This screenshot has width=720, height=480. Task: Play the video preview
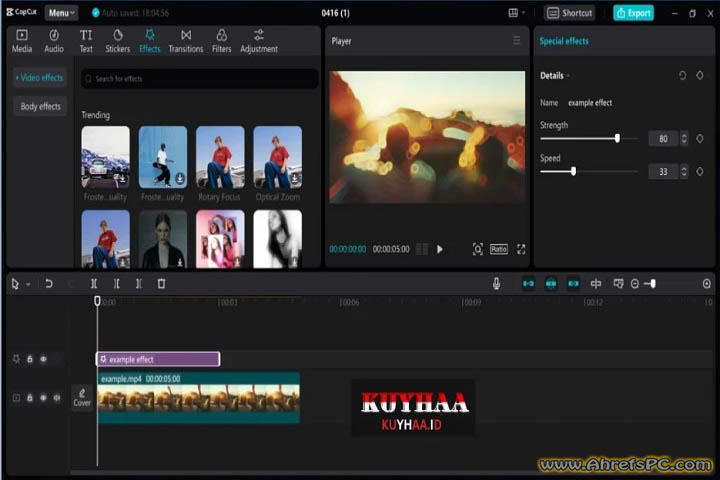pos(440,249)
